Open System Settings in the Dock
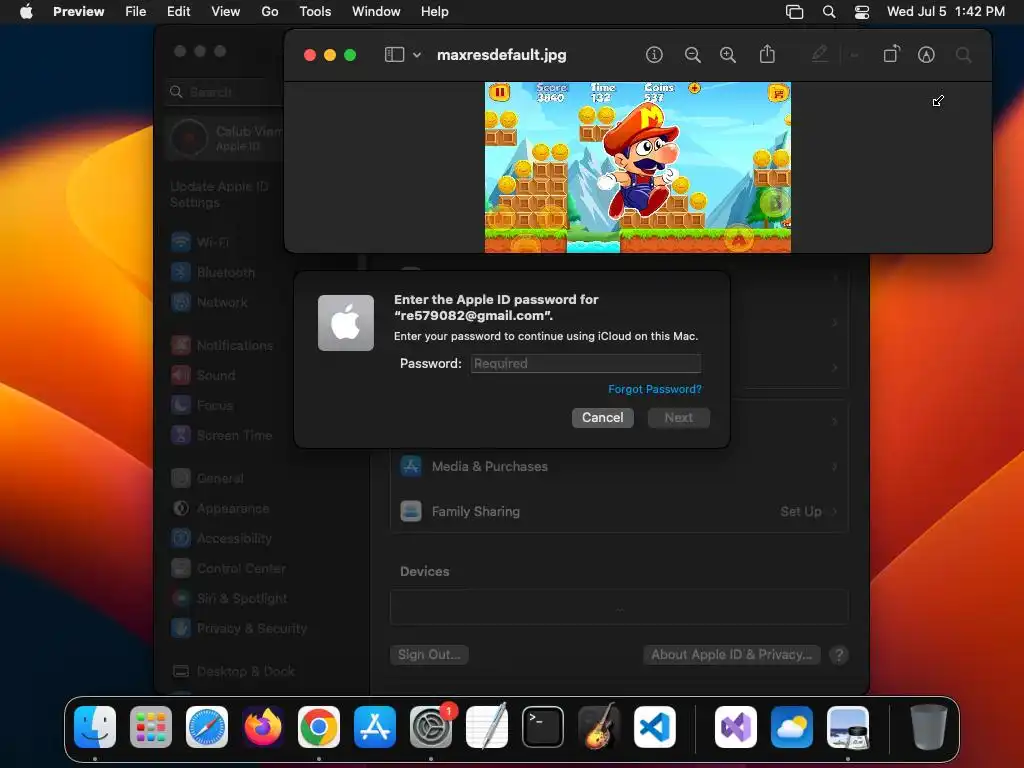The width and height of the screenshot is (1024, 768). (x=431, y=727)
